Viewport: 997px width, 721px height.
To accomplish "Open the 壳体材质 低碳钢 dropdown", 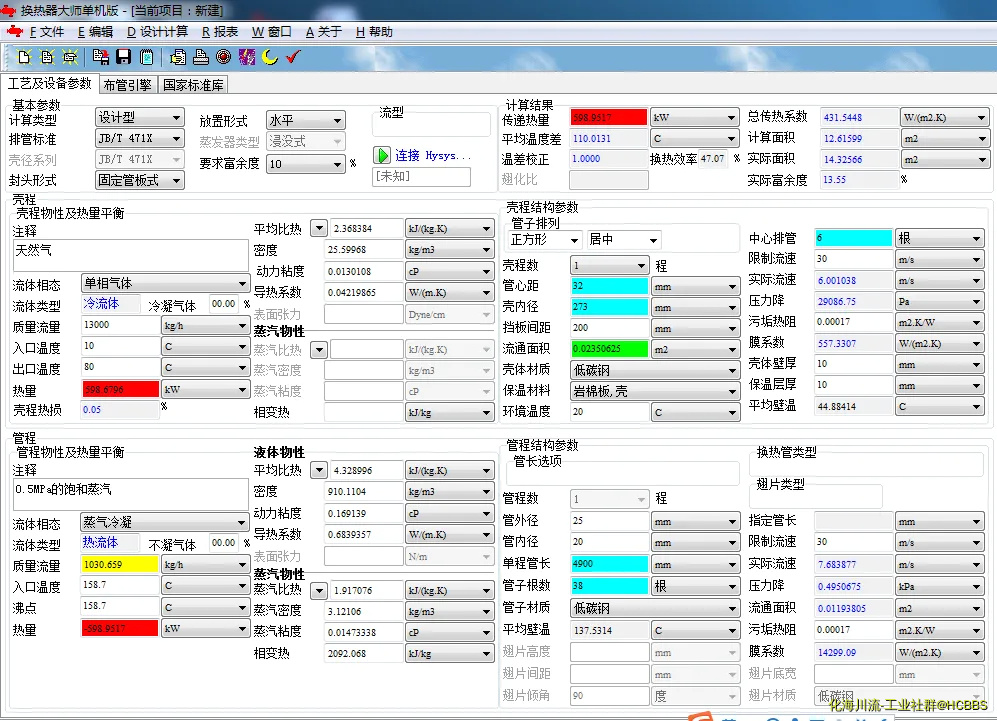I will pyautogui.click(x=655, y=370).
